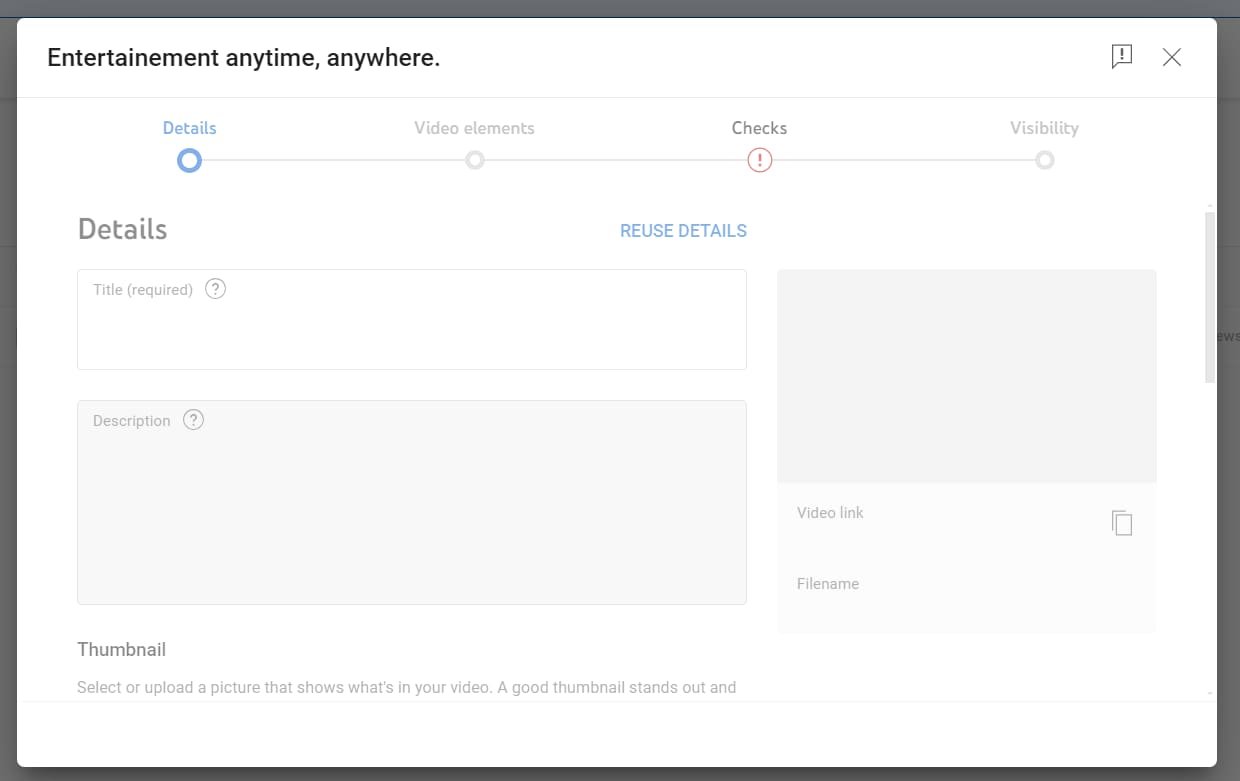The width and height of the screenshot is (1240, 781).
Task: Click the dialog's vertical scrollbar thumb
Action: point(1210,296)
